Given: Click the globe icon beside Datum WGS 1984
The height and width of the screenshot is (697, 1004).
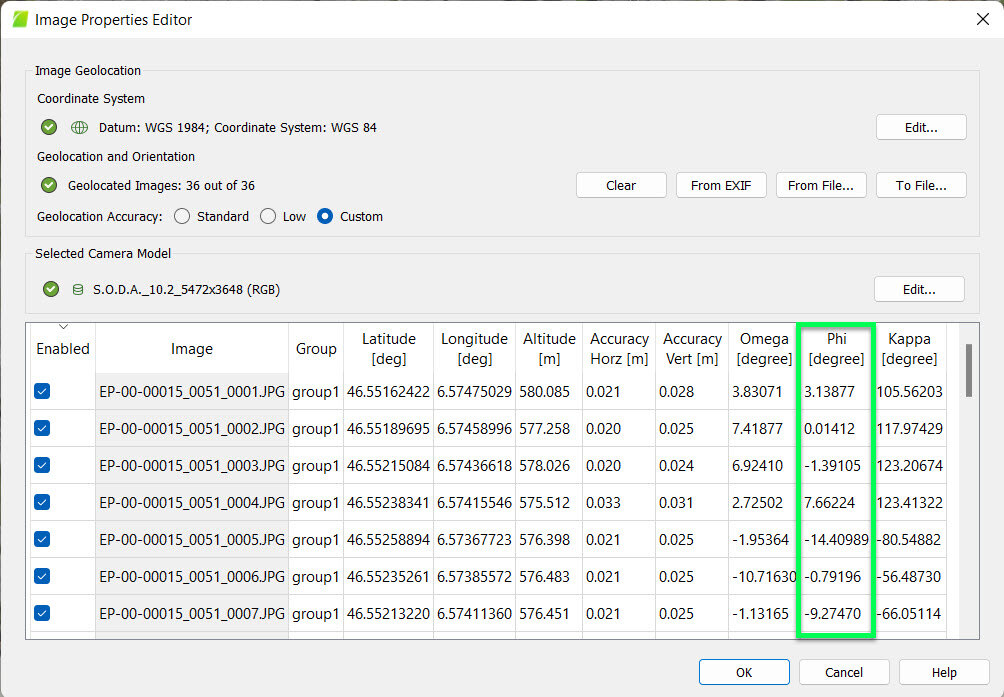Looking at the screenshot, I should pos(78,127).
